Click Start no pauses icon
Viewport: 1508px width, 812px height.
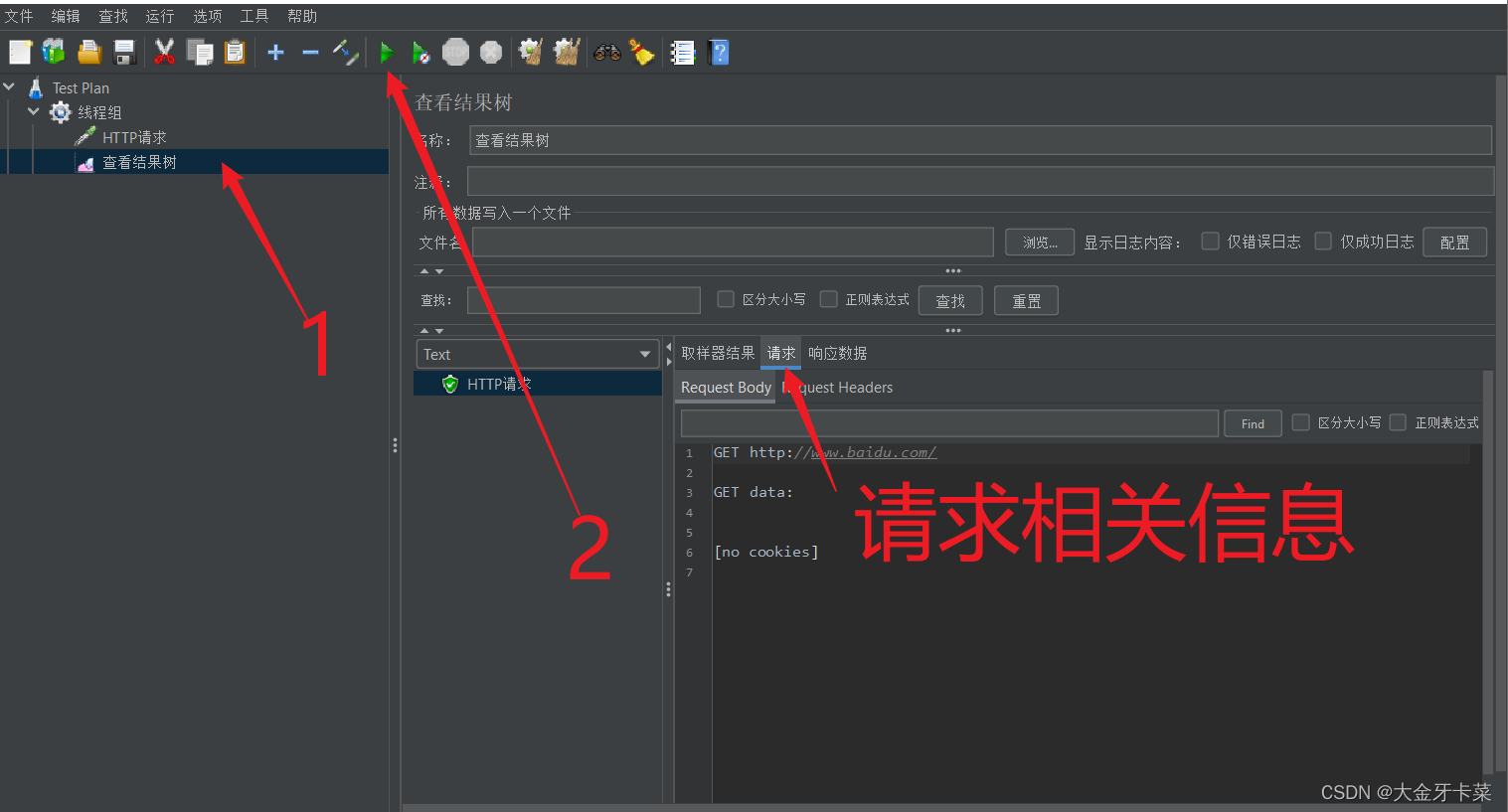pos(420,52)
